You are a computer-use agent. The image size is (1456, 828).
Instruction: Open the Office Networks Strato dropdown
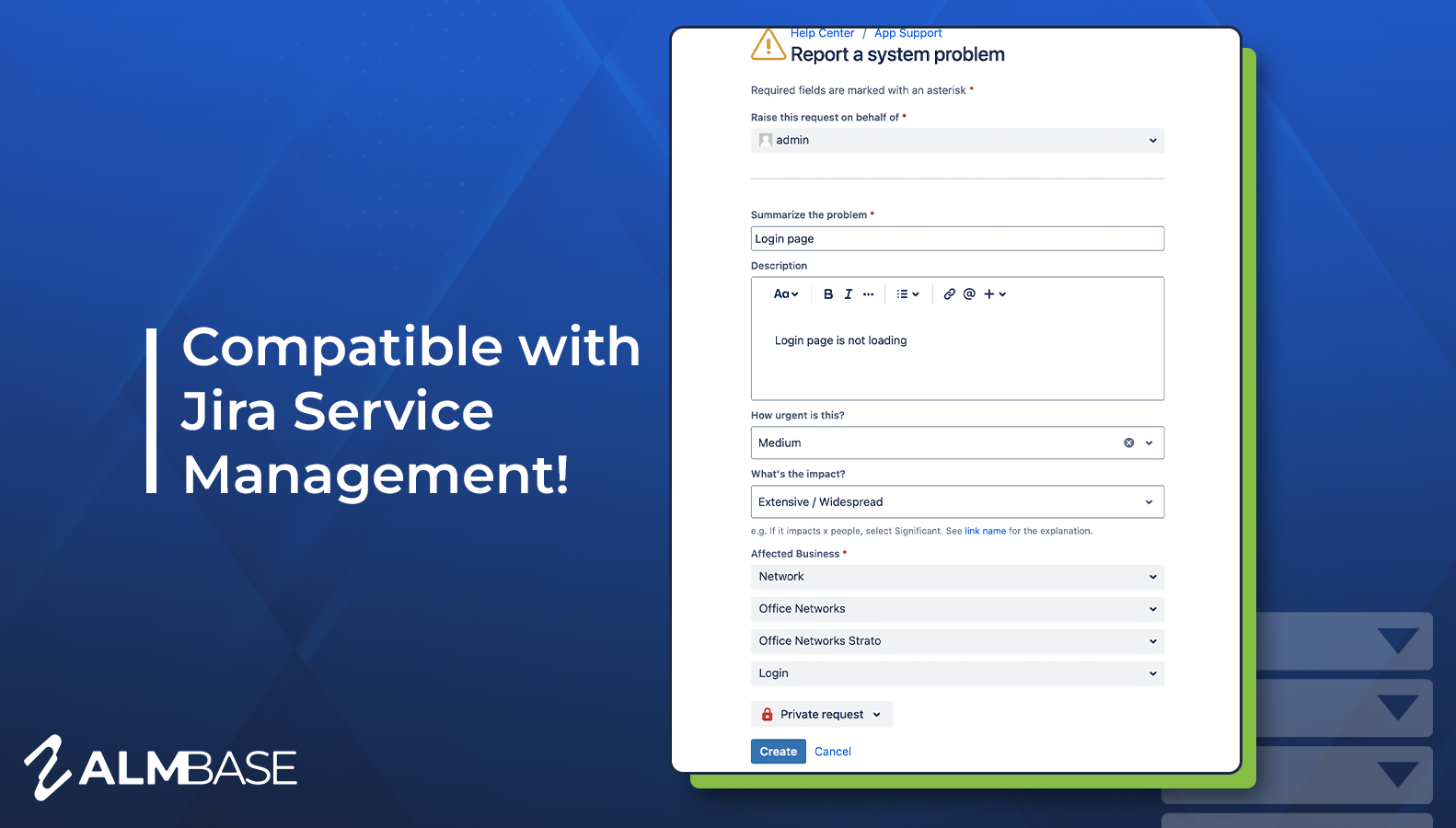click(x=957, y=641)
